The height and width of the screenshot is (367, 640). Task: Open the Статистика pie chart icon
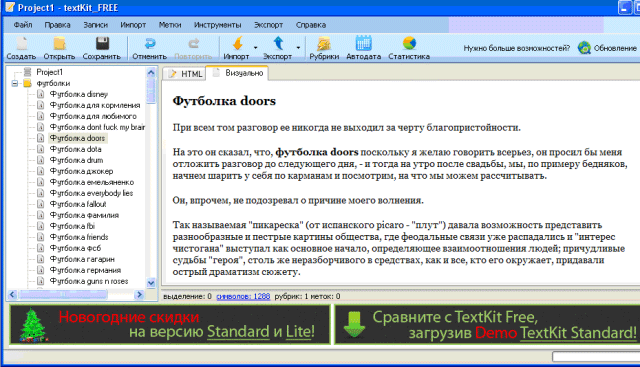[409, 43]
